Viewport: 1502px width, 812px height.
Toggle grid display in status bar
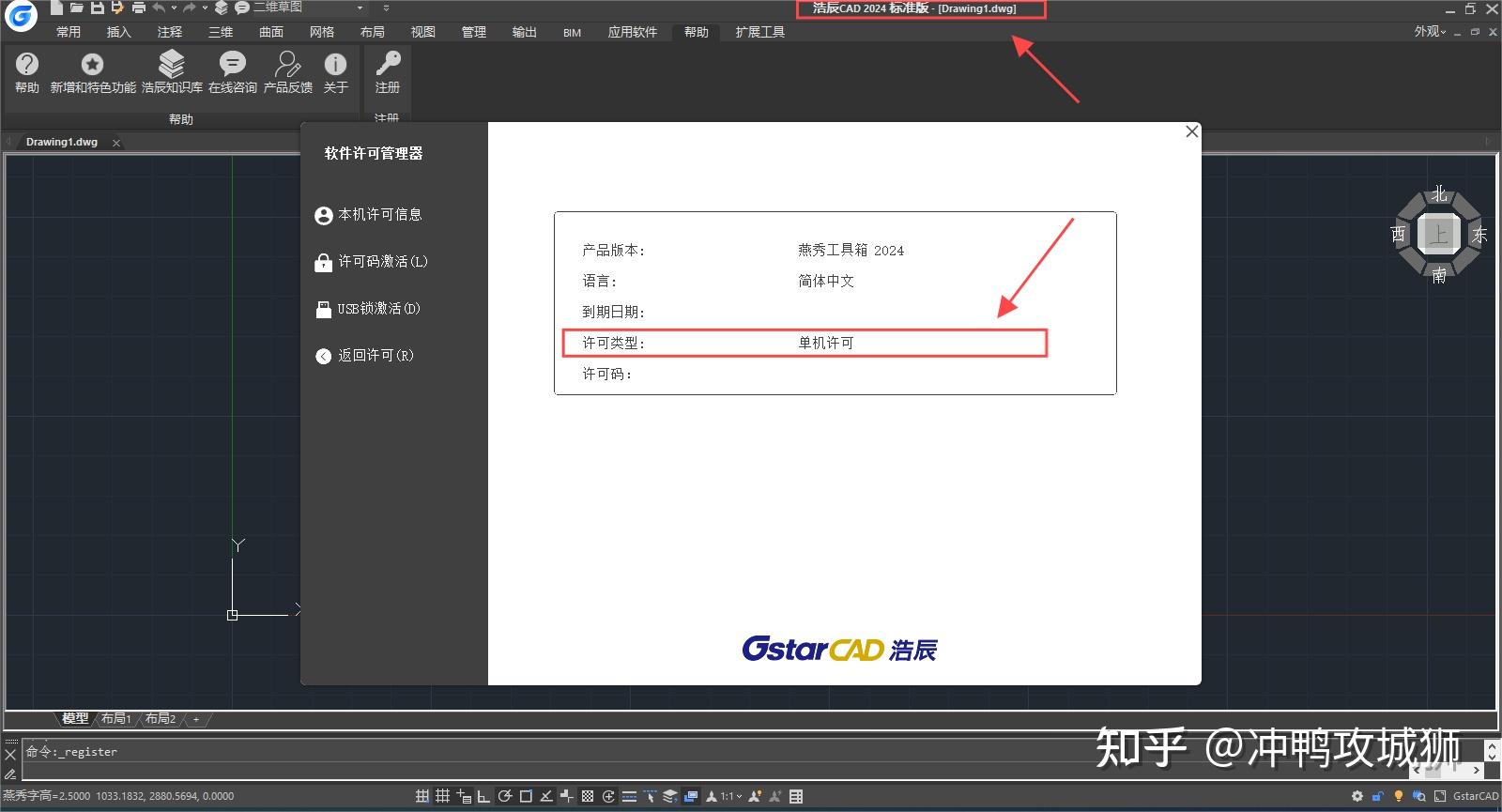click(x=422, y=796)
